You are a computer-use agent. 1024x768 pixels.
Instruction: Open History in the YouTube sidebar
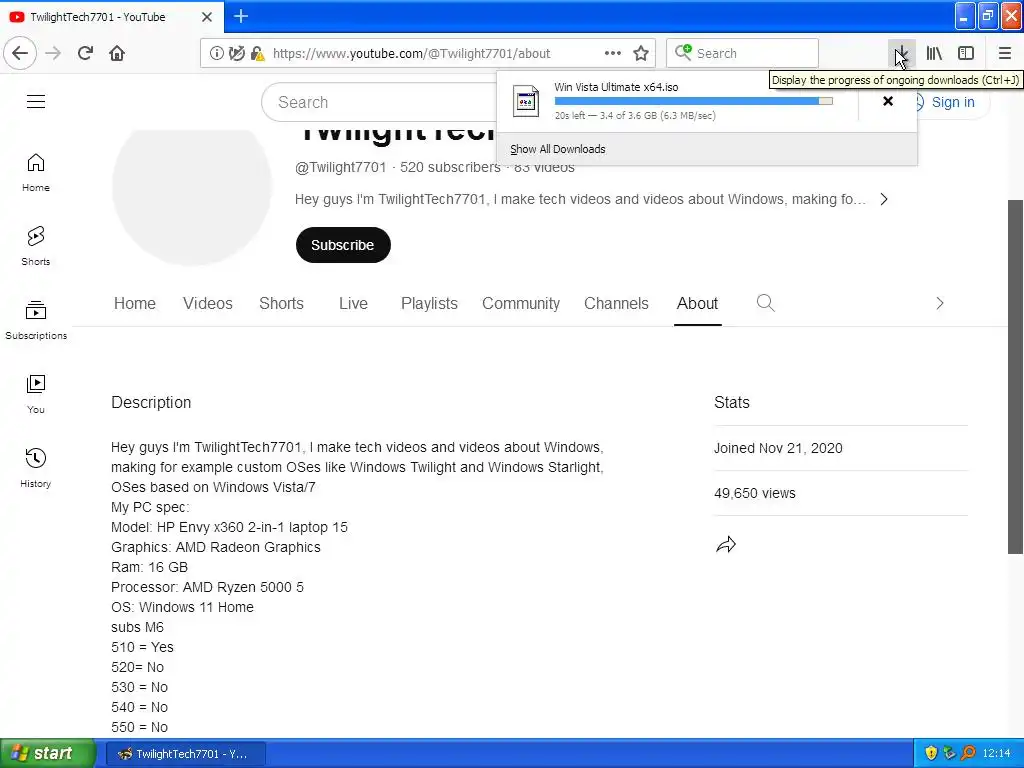pyautogui.click(x=36, y=468)
